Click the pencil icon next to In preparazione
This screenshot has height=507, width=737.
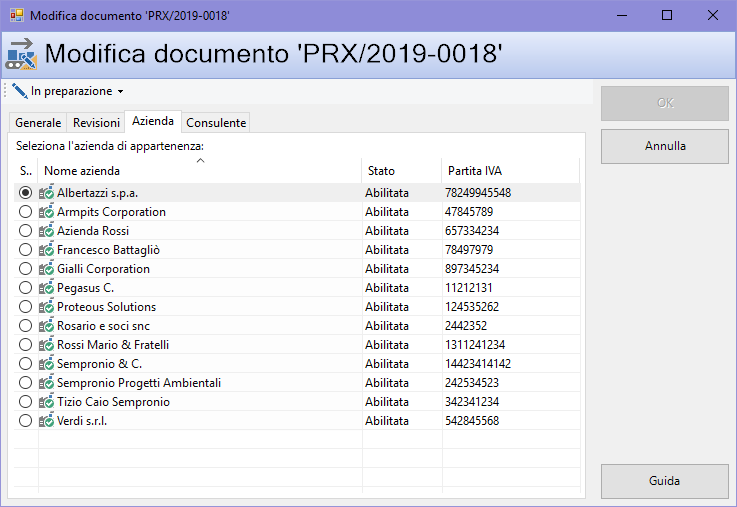click(x=20, y=91)
